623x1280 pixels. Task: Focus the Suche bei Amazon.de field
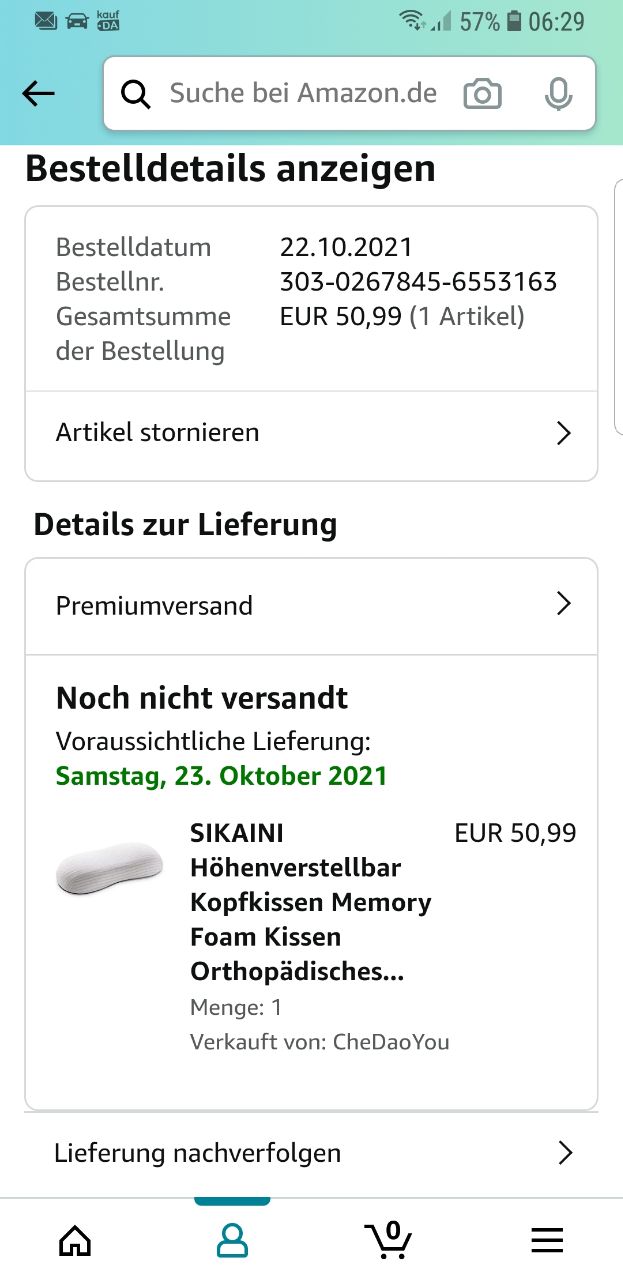click(303, 94)
